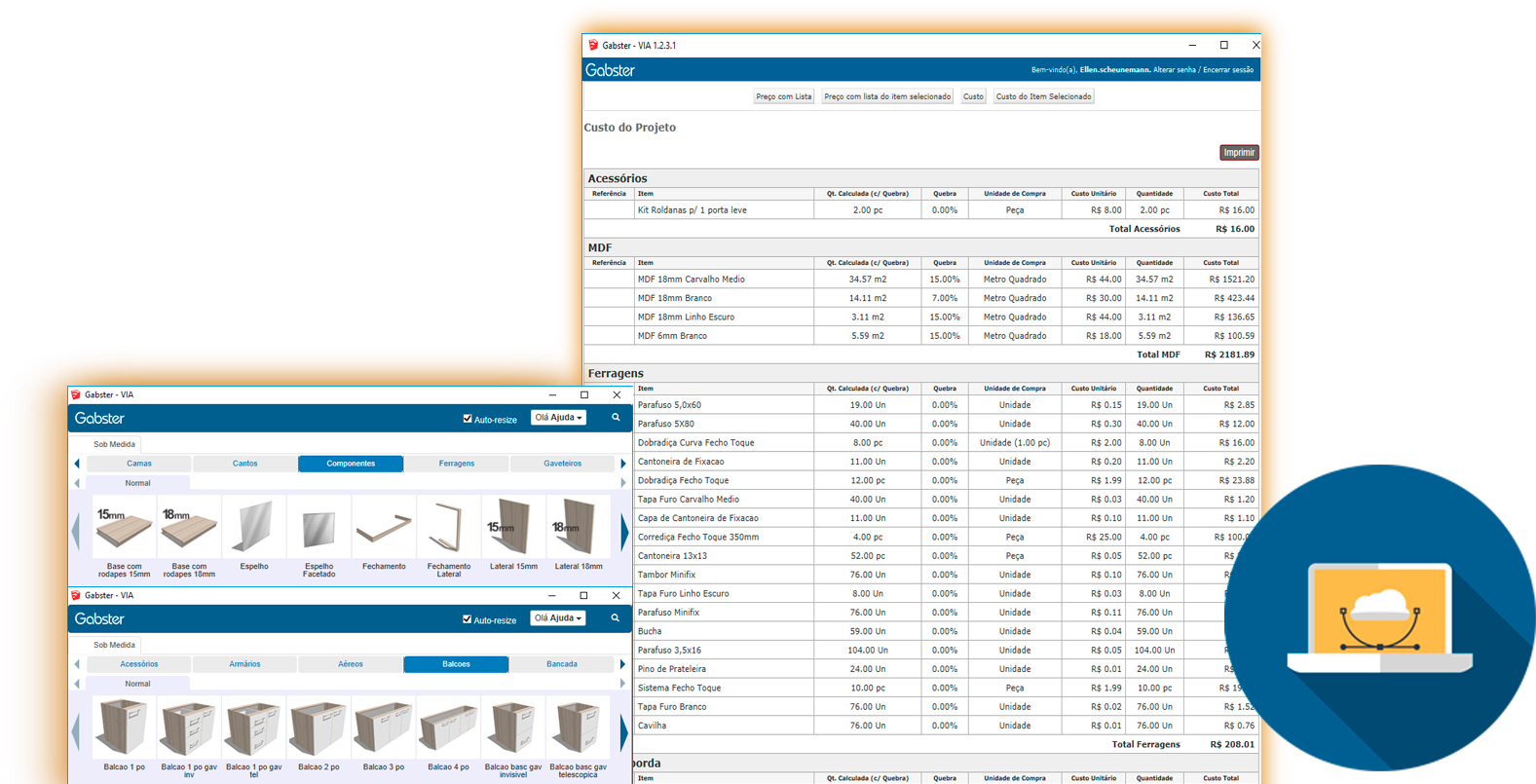
Task: Click search magnifier in lower Gabster window
Action: [616, 618]
